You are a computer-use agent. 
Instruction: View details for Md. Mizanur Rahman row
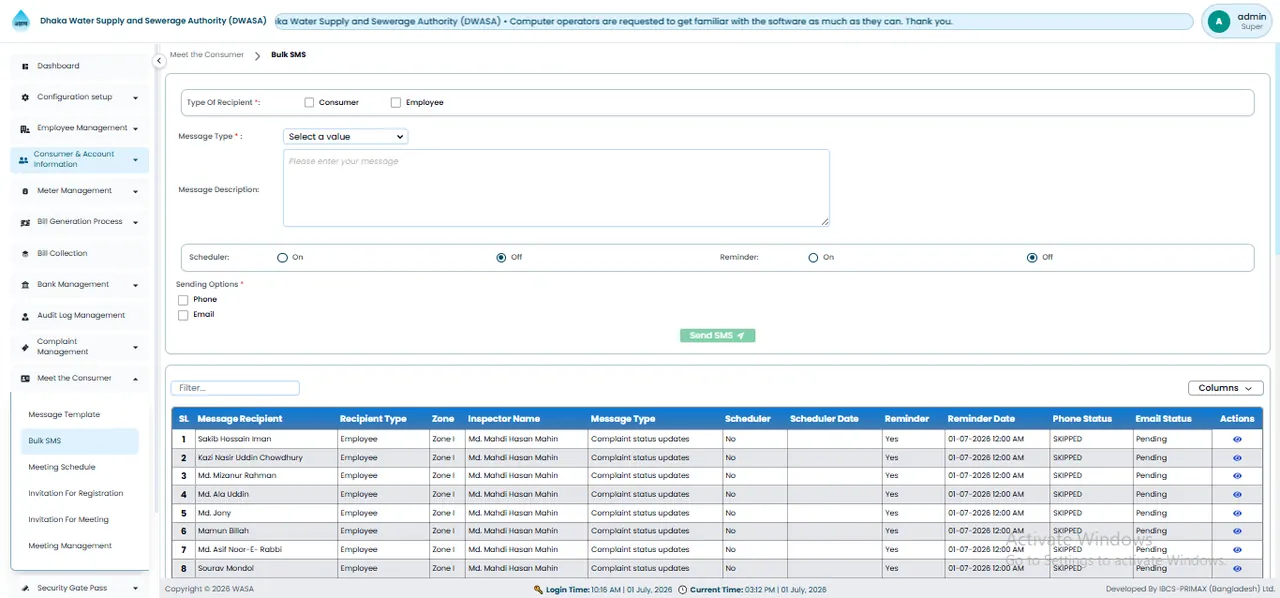coord(1237,476)
